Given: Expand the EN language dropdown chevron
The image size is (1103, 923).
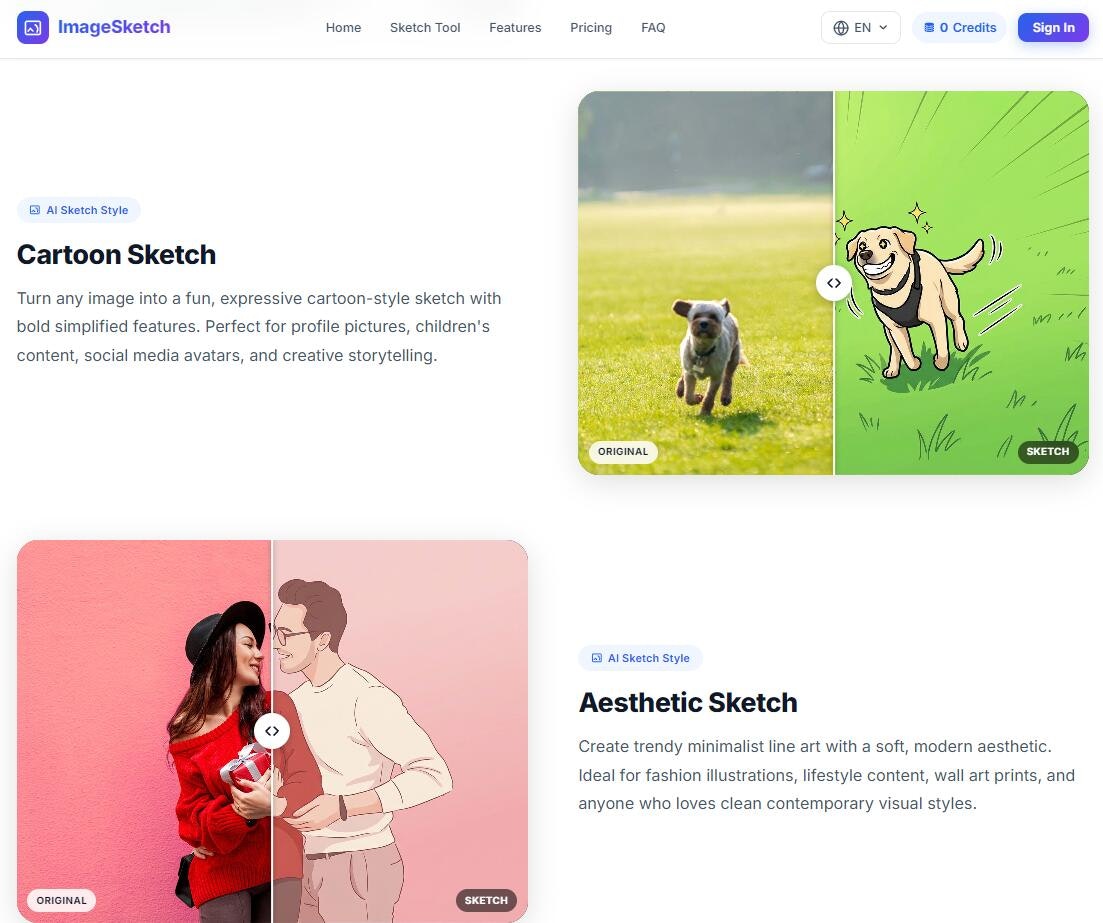Looking at the screenshot, I should coord(884,27).
